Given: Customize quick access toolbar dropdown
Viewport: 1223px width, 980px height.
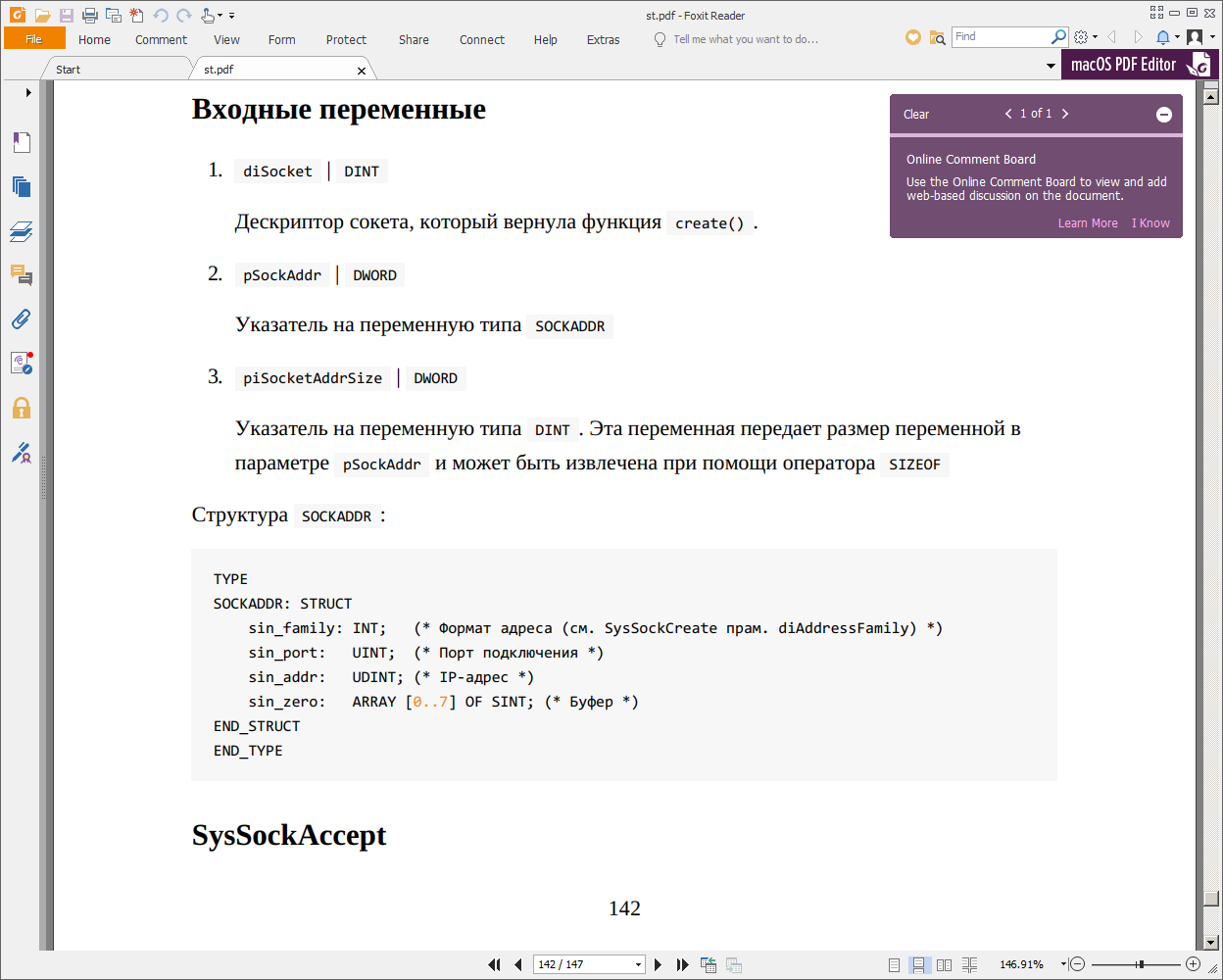Looking at the screenshot, I should click(x=232, y=16).
